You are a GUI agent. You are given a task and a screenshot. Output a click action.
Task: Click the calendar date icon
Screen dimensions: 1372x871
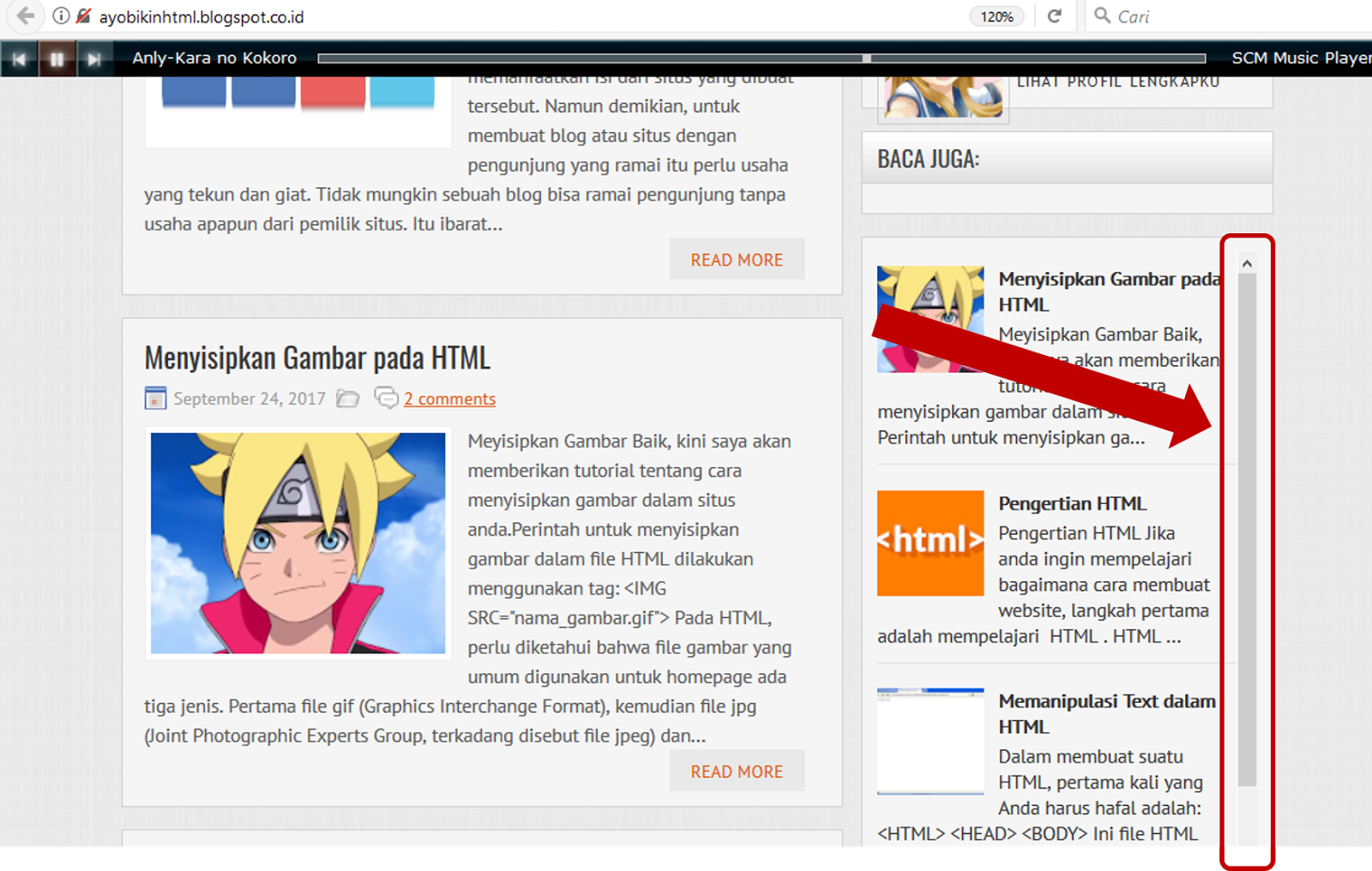point(155,398)
